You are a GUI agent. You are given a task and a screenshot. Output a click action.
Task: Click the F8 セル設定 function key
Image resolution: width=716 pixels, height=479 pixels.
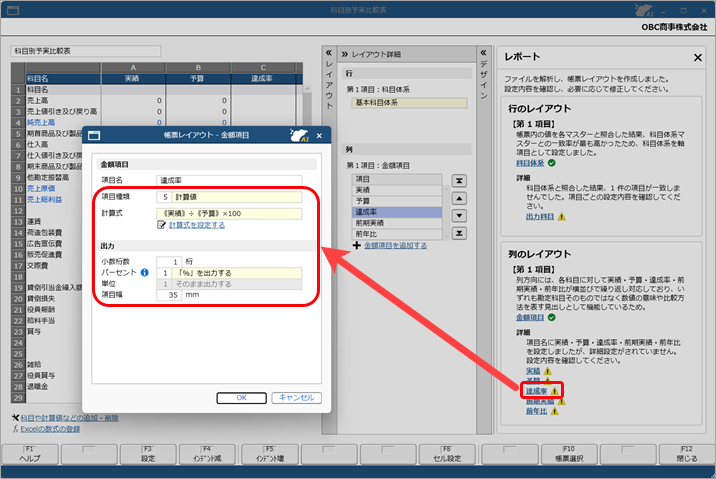click(447, 454)
